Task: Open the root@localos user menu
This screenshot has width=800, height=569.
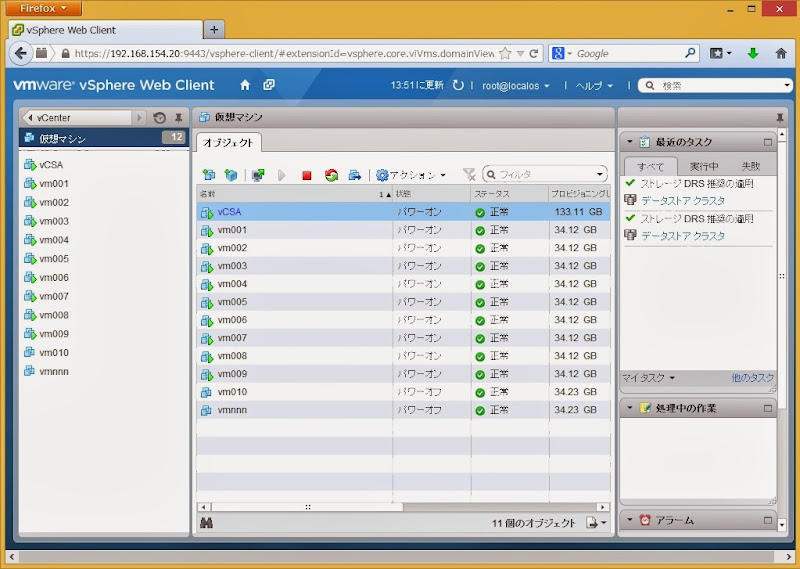Action: click(x=516, y=86)
